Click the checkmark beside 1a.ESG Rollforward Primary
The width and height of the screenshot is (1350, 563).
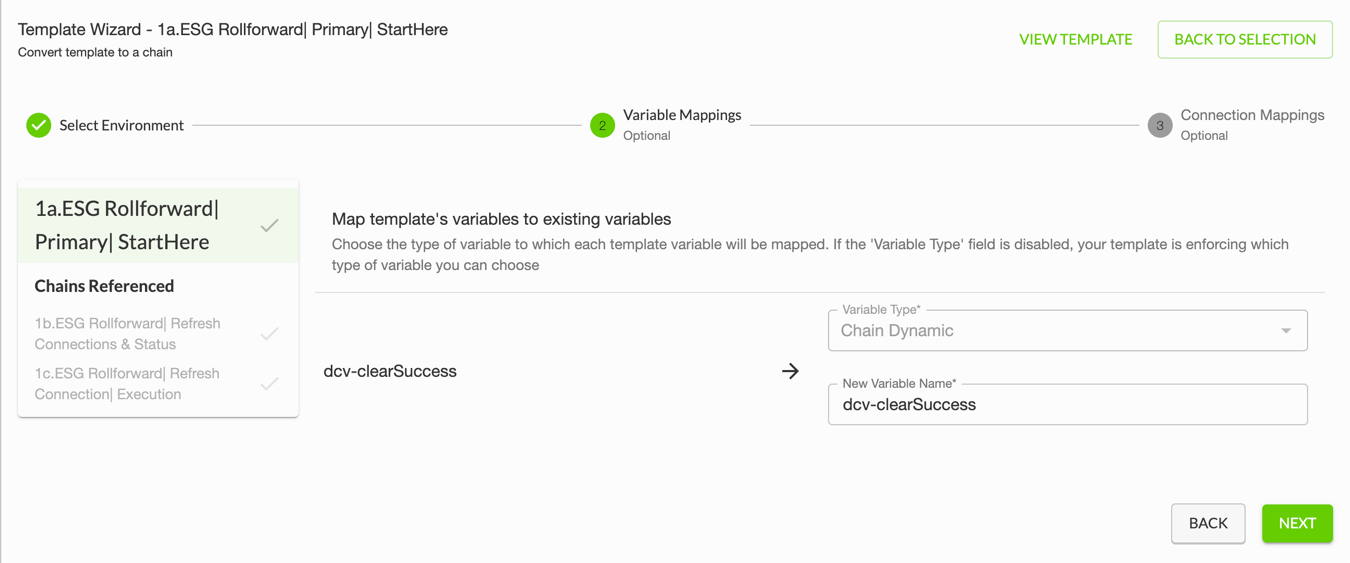click(269, 226)
